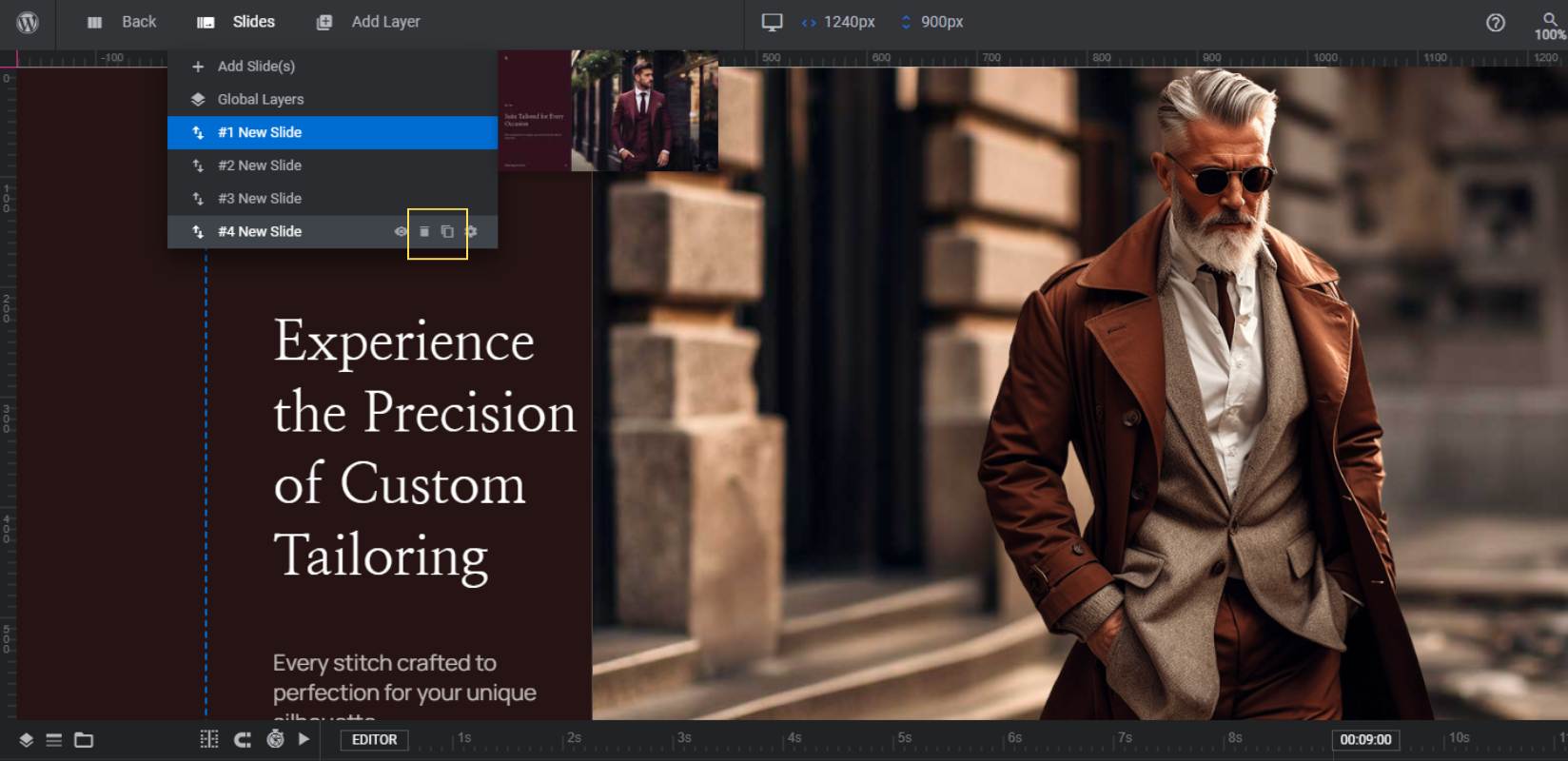The height and width of the screenshot is (761, 1568).
Task: Open the help question mark icon
Action: 1496,23
